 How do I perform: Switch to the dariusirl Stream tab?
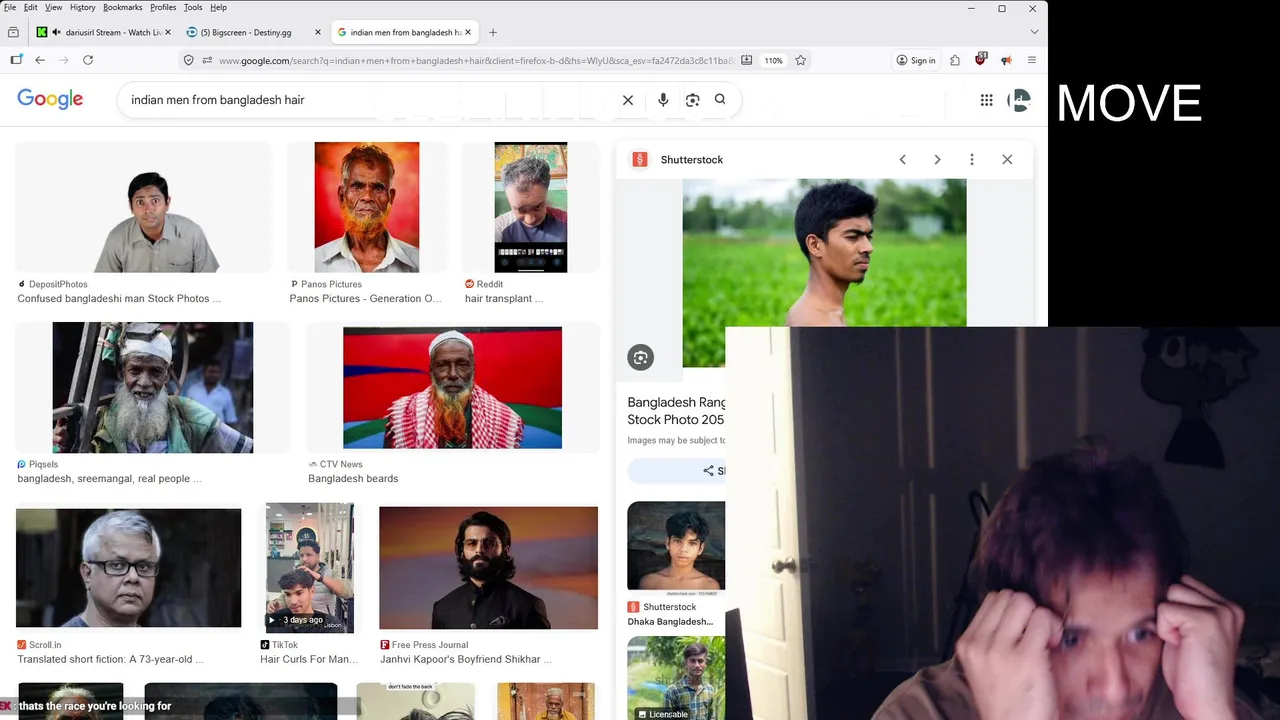click(103, 32)
